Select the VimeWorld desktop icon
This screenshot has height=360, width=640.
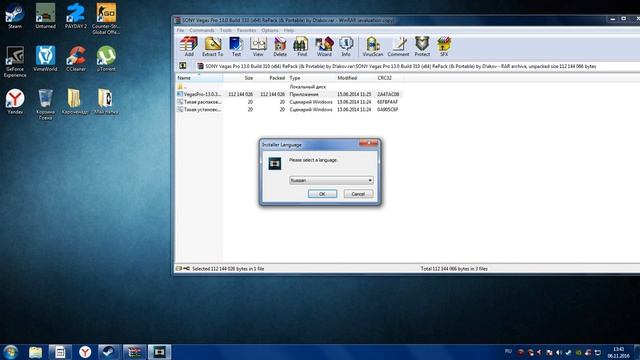point(45,59)
